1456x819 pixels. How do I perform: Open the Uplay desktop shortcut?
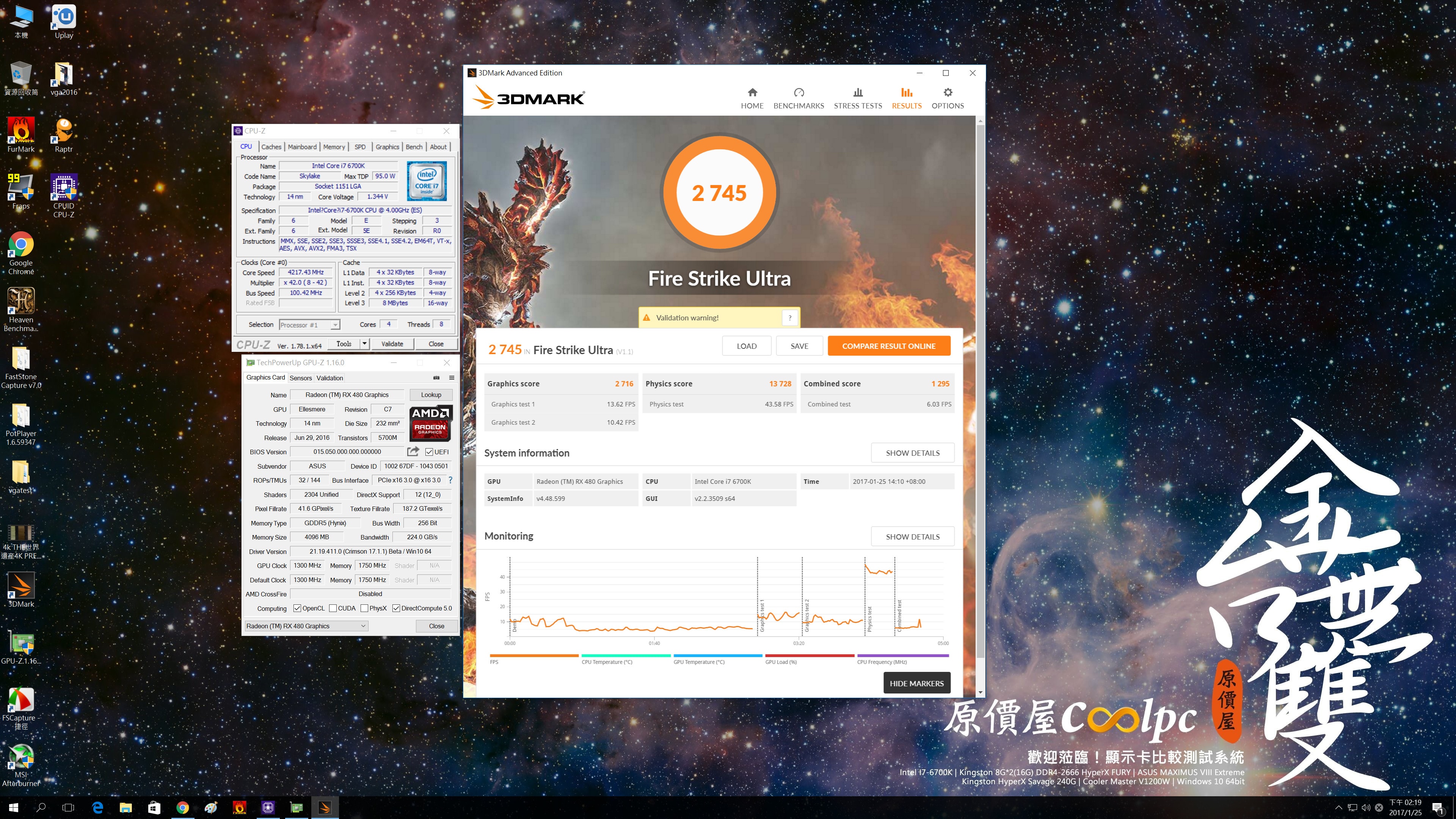(64, 23)
